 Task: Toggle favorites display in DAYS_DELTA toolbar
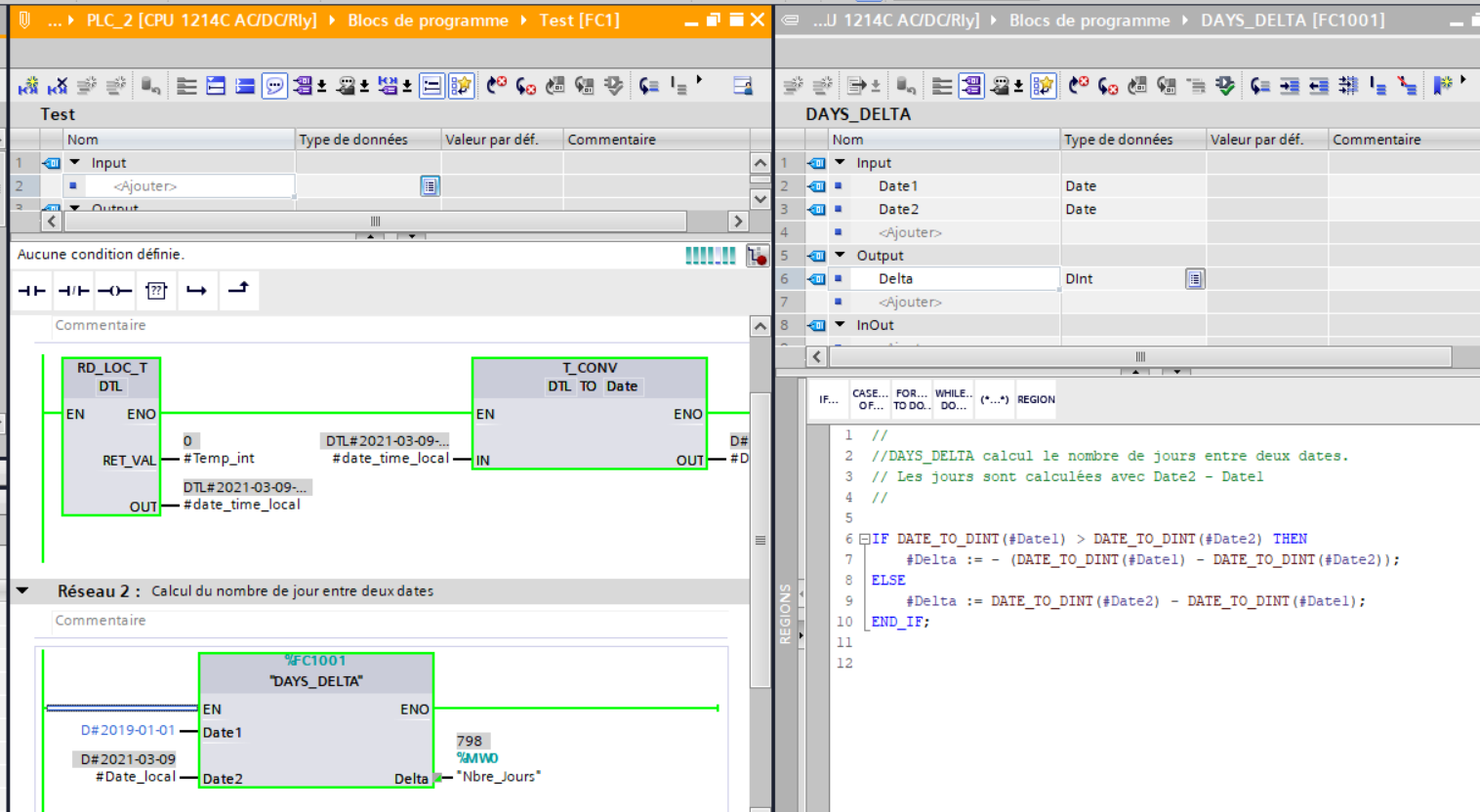(x=1043, y=86)
